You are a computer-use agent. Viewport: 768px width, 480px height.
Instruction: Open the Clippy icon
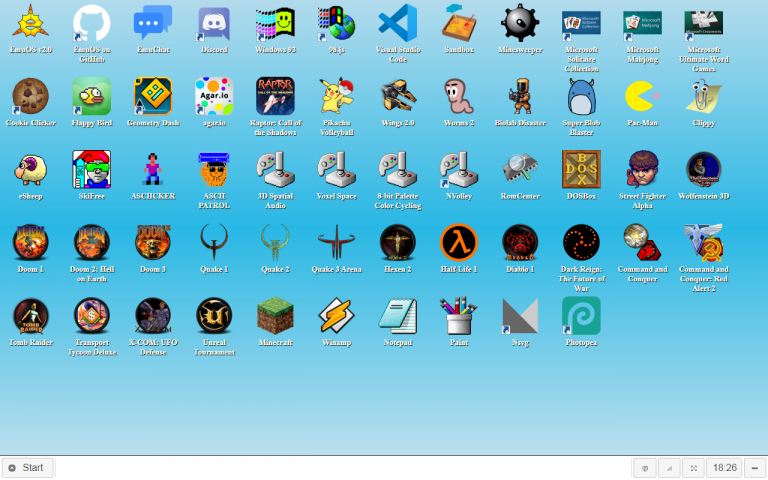(704, 96)
